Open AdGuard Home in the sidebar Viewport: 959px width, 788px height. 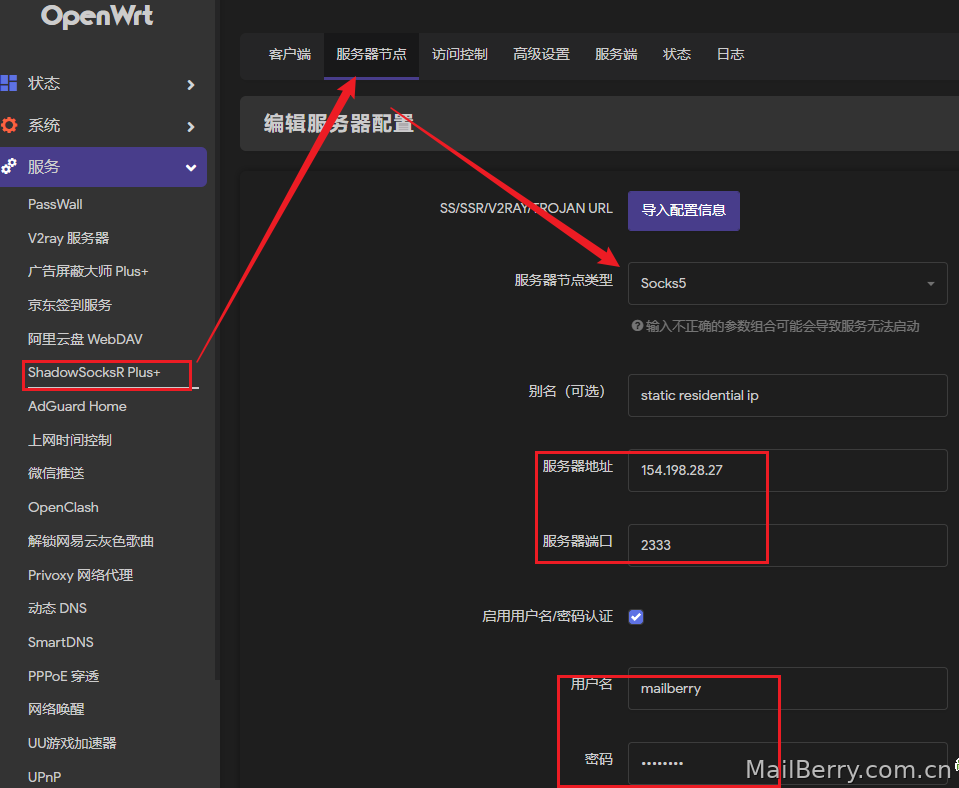tap(77, 406)
